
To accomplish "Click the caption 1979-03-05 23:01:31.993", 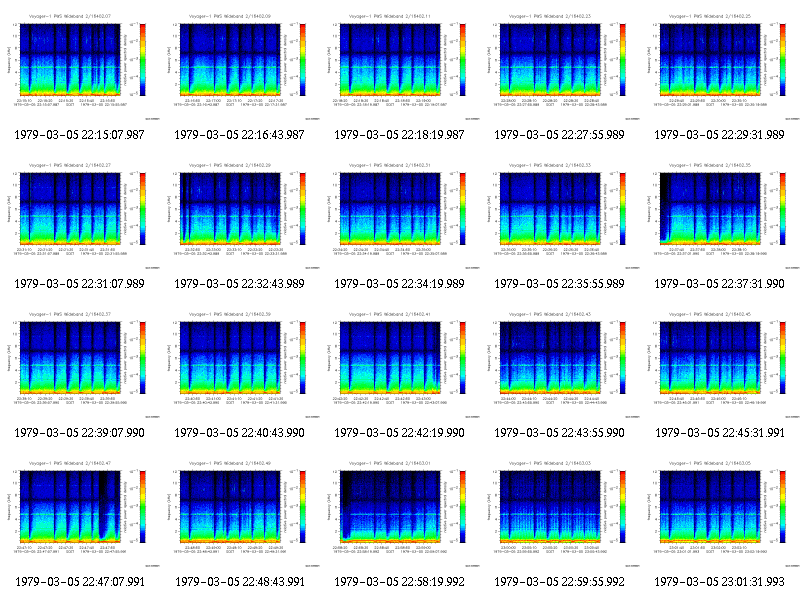I will pos(719,582).
